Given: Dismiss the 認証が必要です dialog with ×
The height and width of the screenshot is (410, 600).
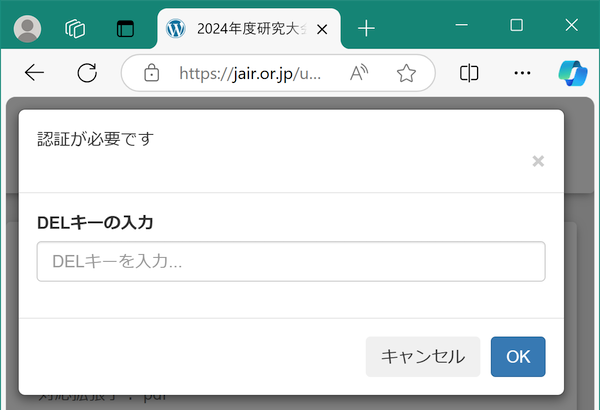Looking at the screenshot, I should pos(538,161).
